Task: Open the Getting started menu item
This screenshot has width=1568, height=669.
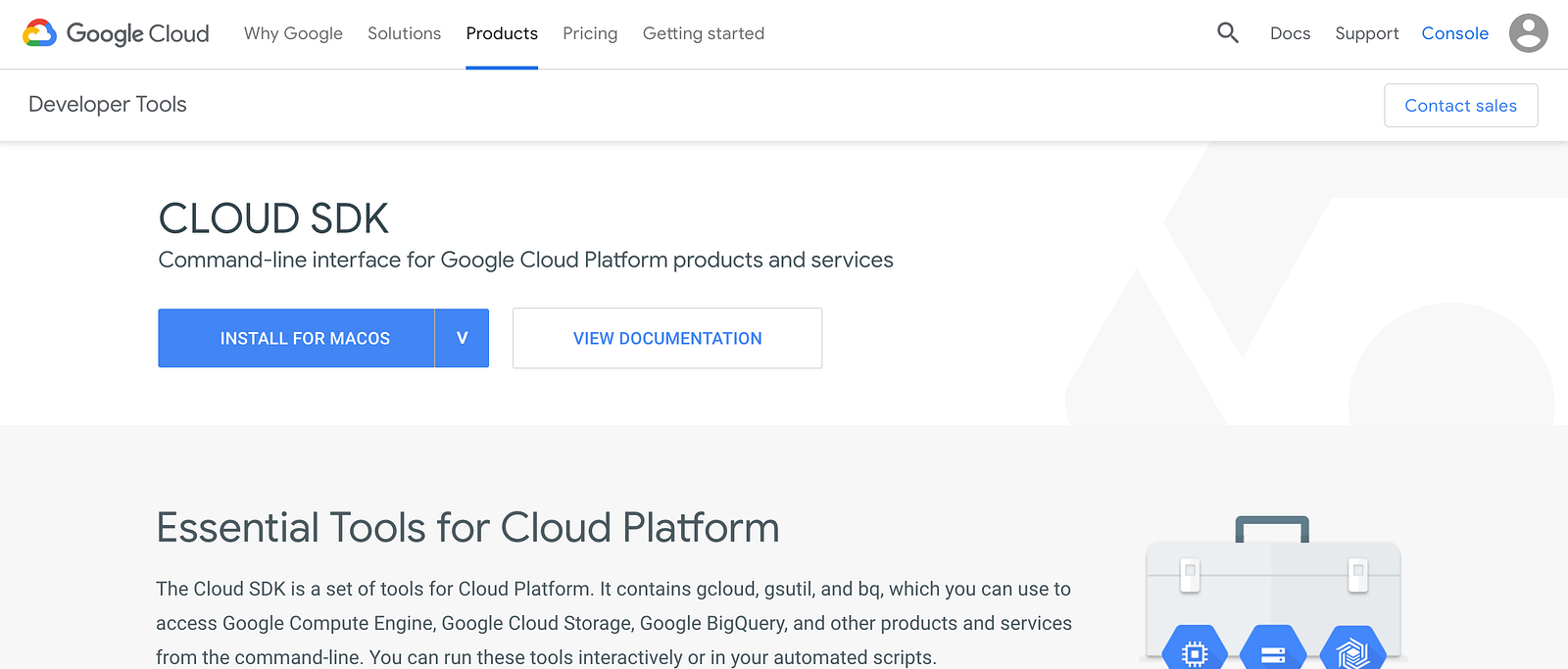Action: pyautogui.click(x=703, y=33)
